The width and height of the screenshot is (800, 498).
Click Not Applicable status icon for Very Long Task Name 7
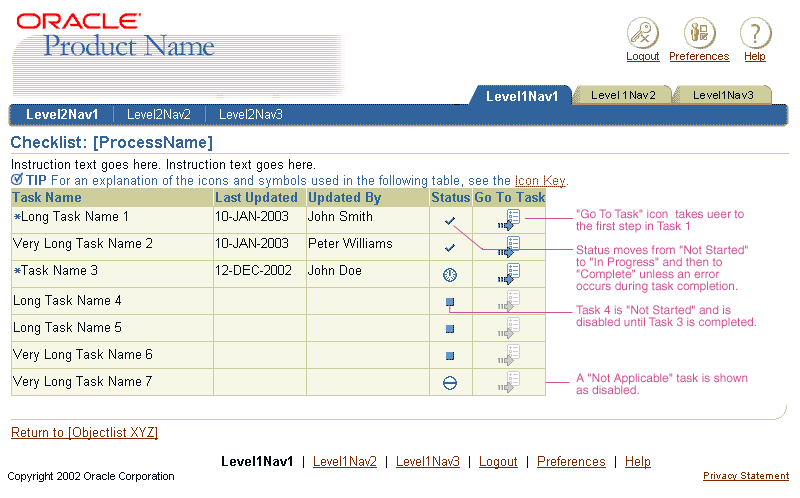[449, 383]
